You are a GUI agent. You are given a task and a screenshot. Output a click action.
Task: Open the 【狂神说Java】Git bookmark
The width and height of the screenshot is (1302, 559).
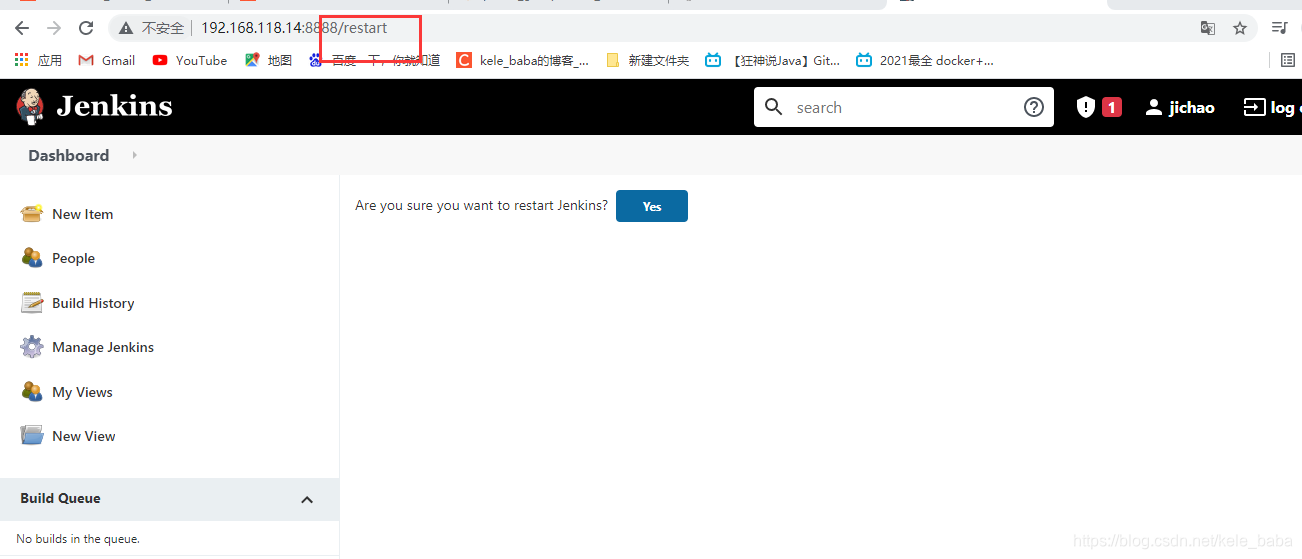click(773, 60)
